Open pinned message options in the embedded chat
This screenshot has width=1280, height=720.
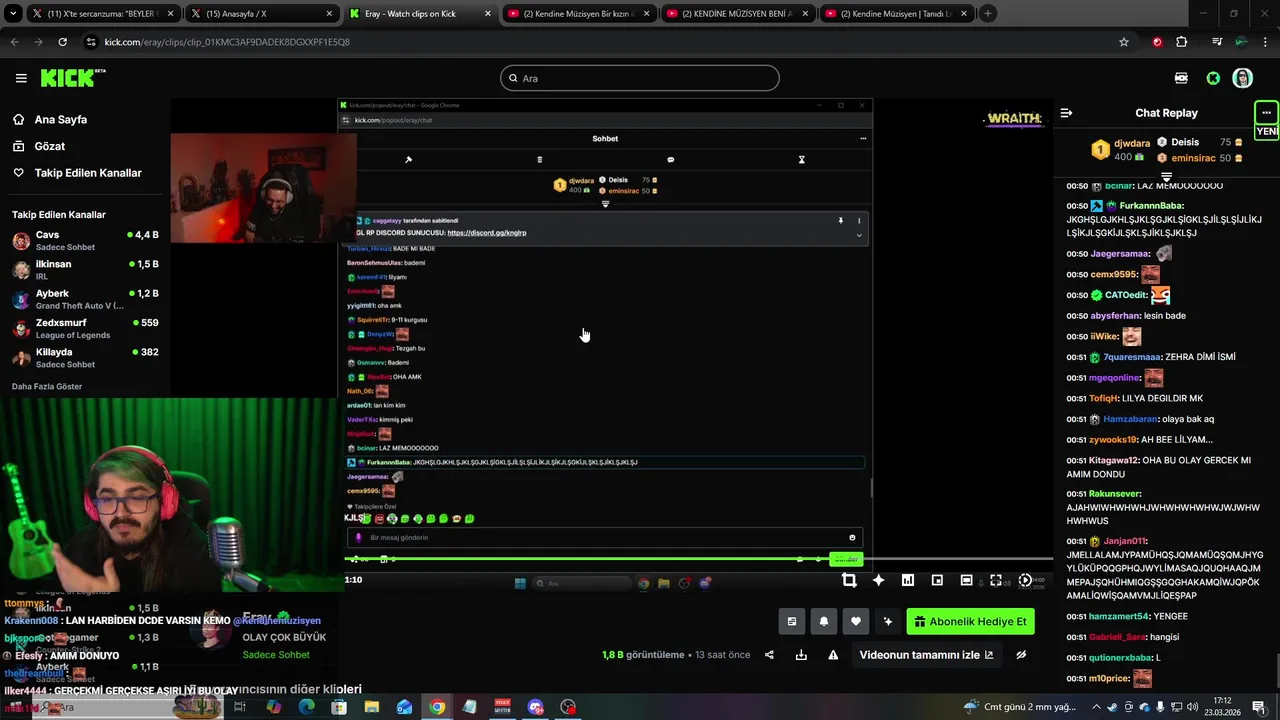click(859, 220)
